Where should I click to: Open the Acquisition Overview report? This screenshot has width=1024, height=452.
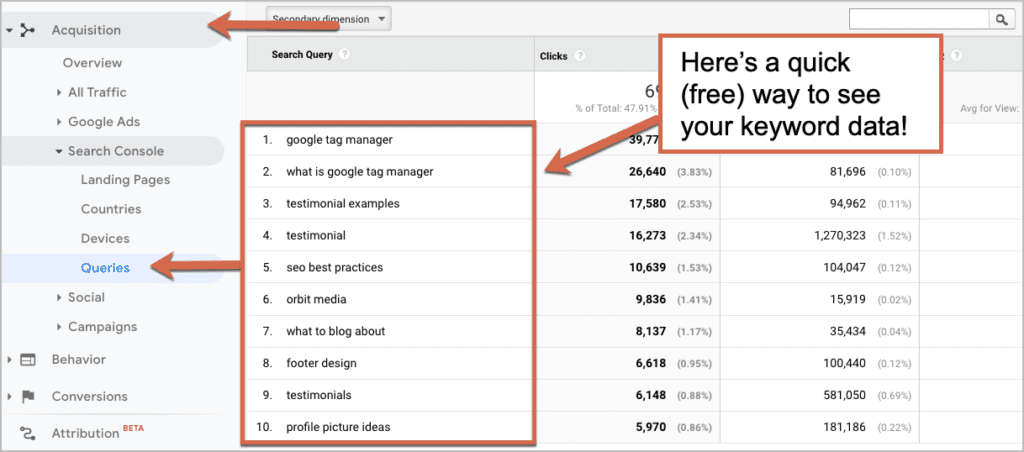click(92, 63)
